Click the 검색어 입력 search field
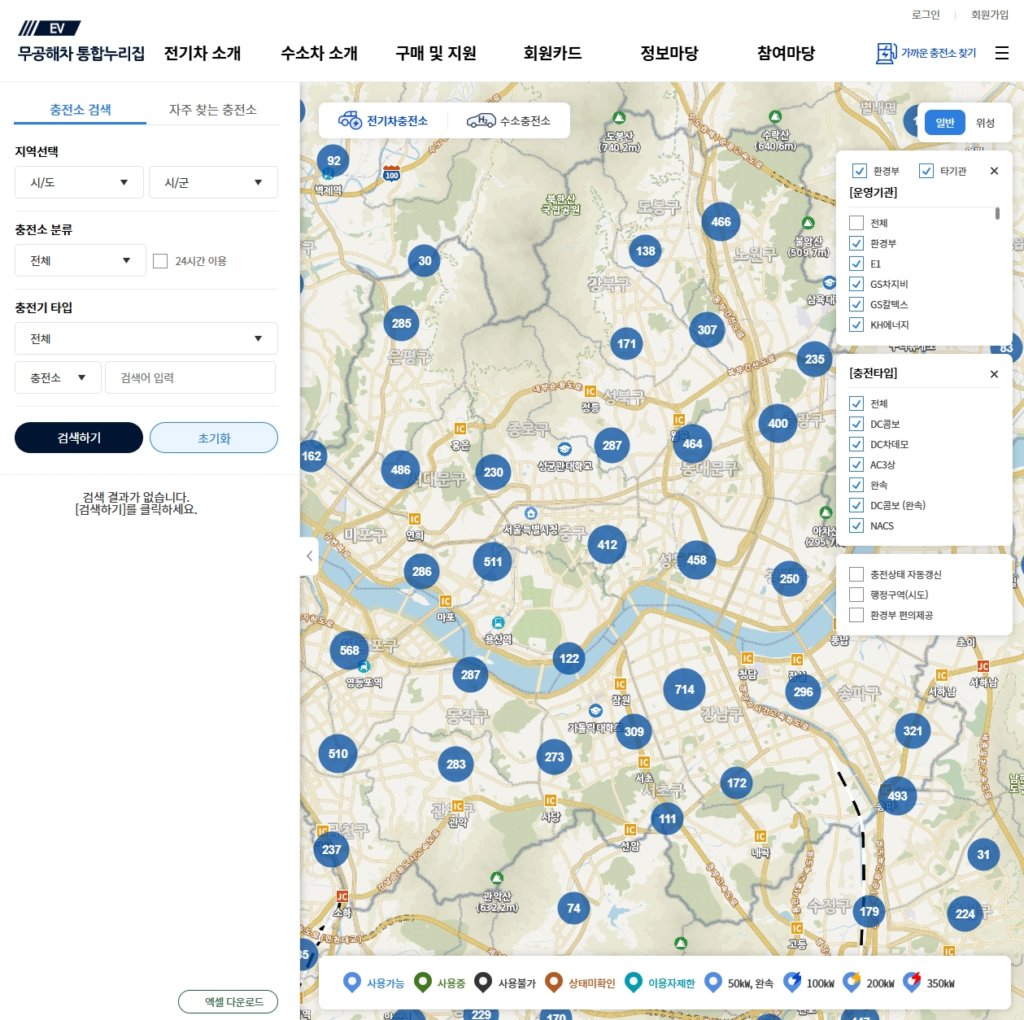This screenshot has height=1020, width=1024. tap(190, 378)
